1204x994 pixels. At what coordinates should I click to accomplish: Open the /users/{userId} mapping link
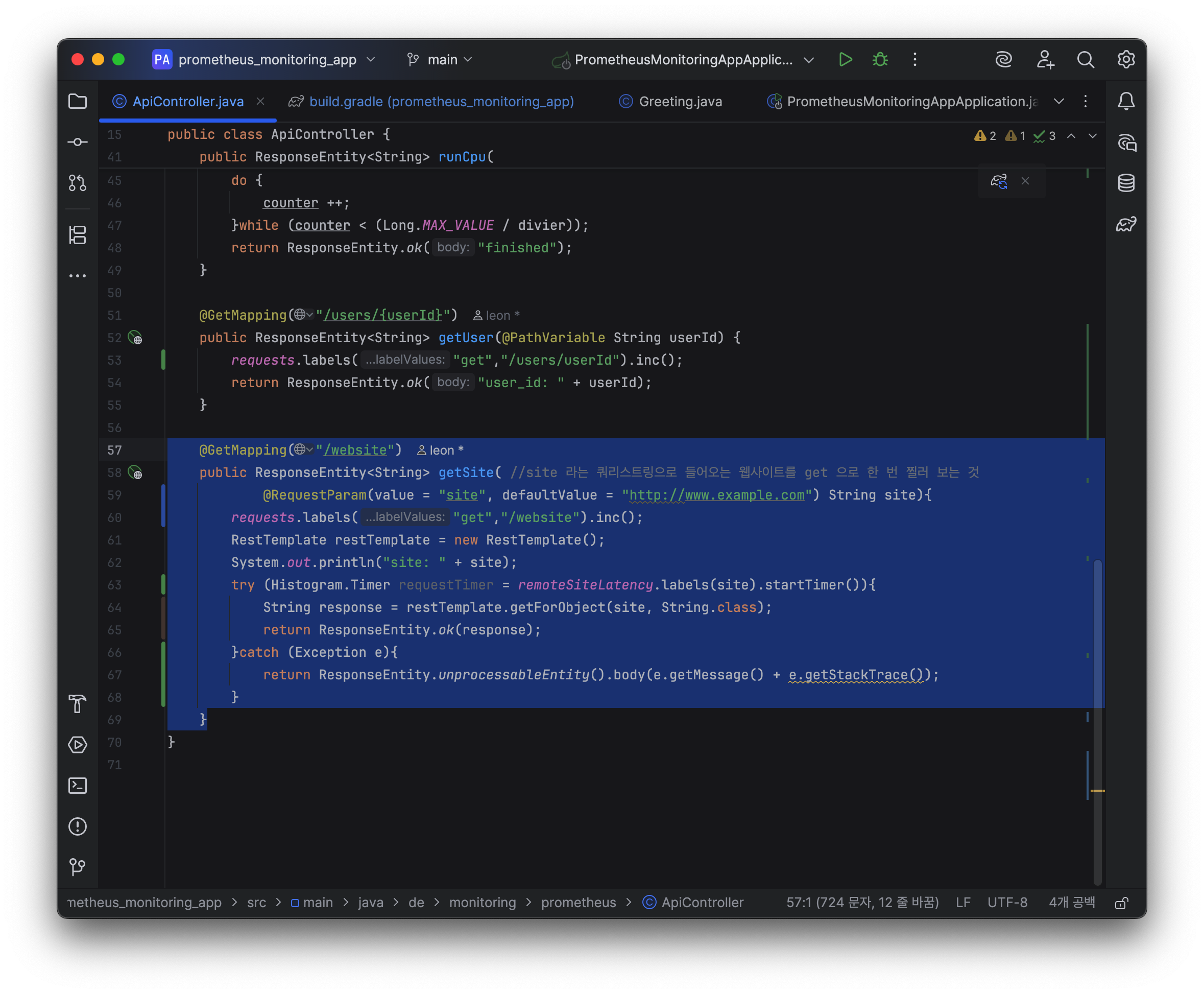383,315
